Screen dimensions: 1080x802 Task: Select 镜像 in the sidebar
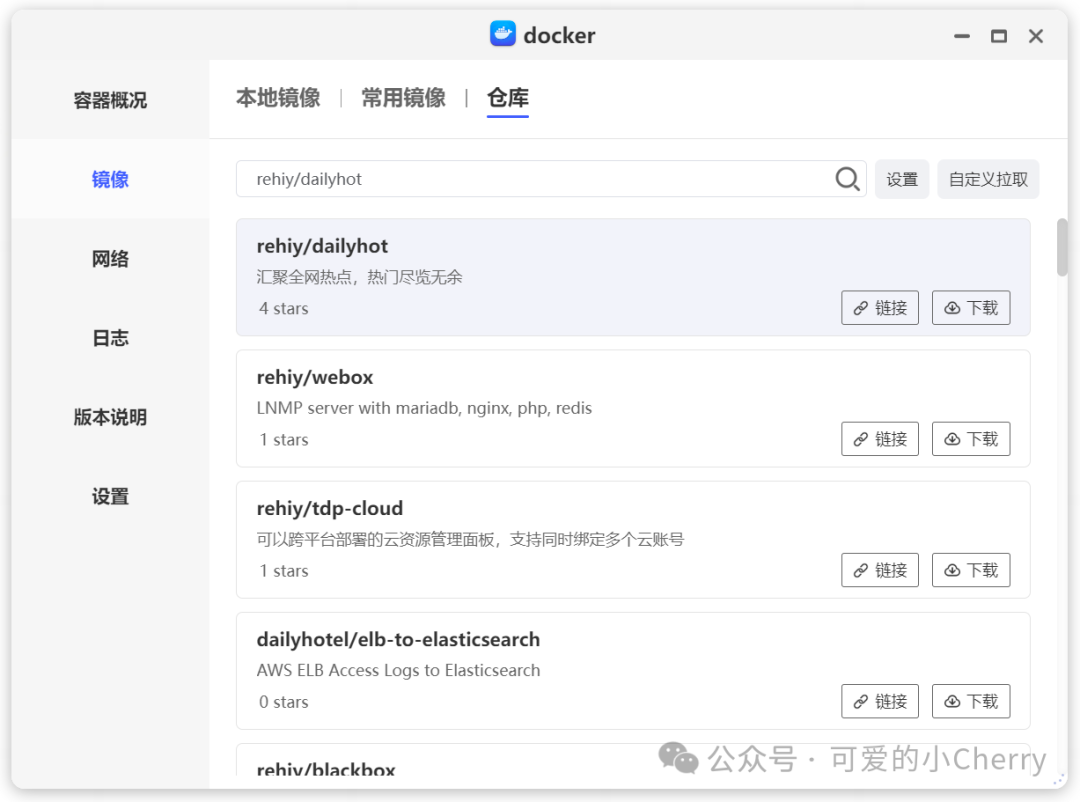pyautogui.click(x=110, y=180)
